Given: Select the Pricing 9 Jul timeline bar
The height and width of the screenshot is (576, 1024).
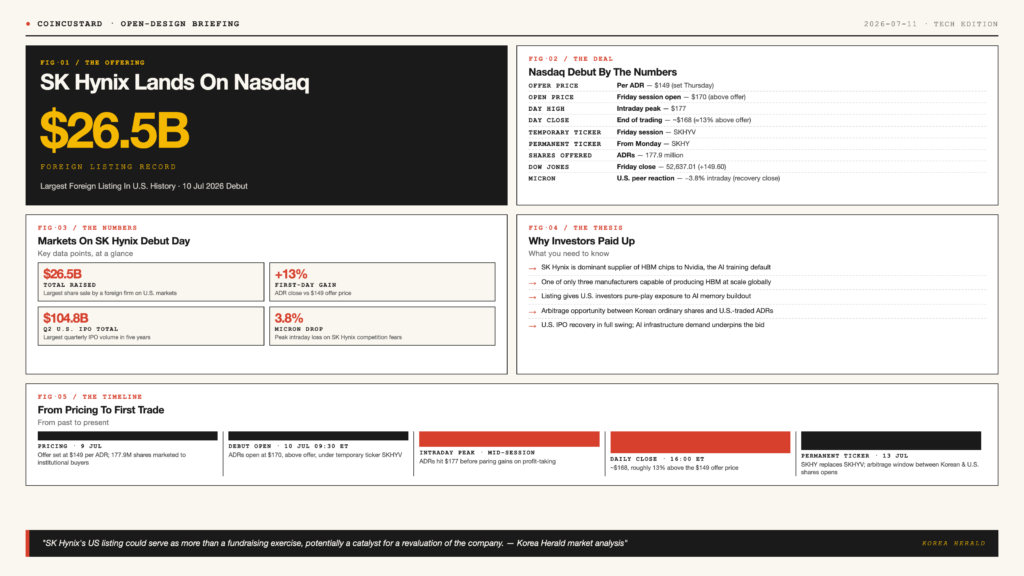Looking at the screenshot, I should point(127,436).
